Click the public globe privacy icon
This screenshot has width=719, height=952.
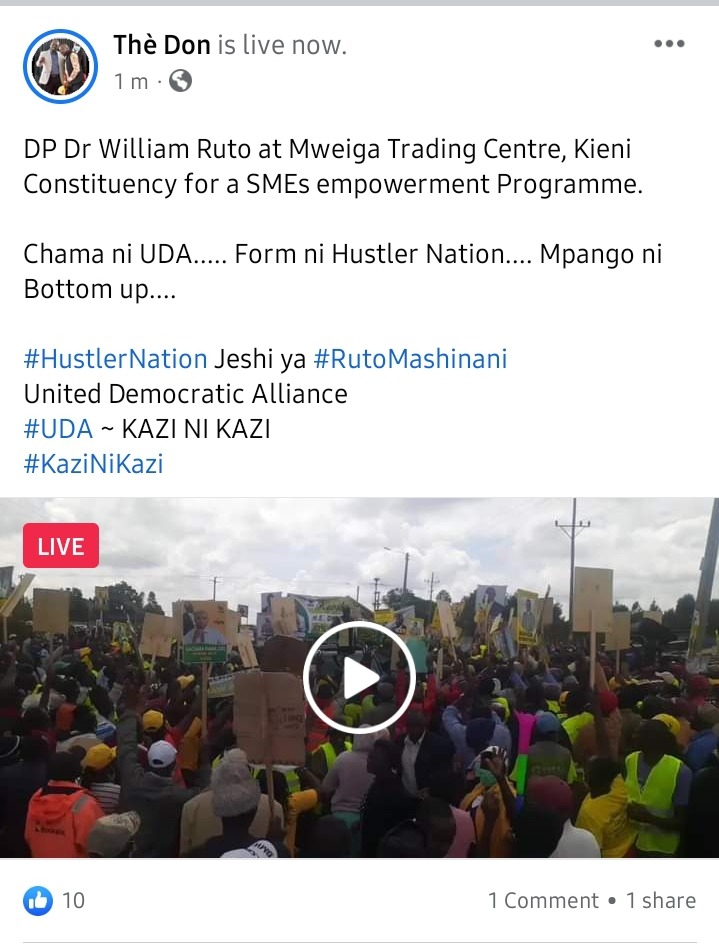(x=180, y=81)
